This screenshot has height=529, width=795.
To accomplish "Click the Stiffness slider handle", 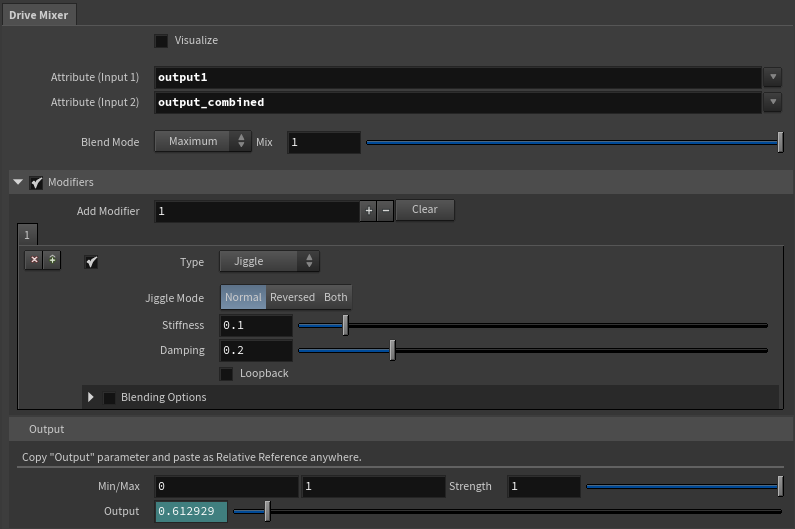I will point(345,325).
